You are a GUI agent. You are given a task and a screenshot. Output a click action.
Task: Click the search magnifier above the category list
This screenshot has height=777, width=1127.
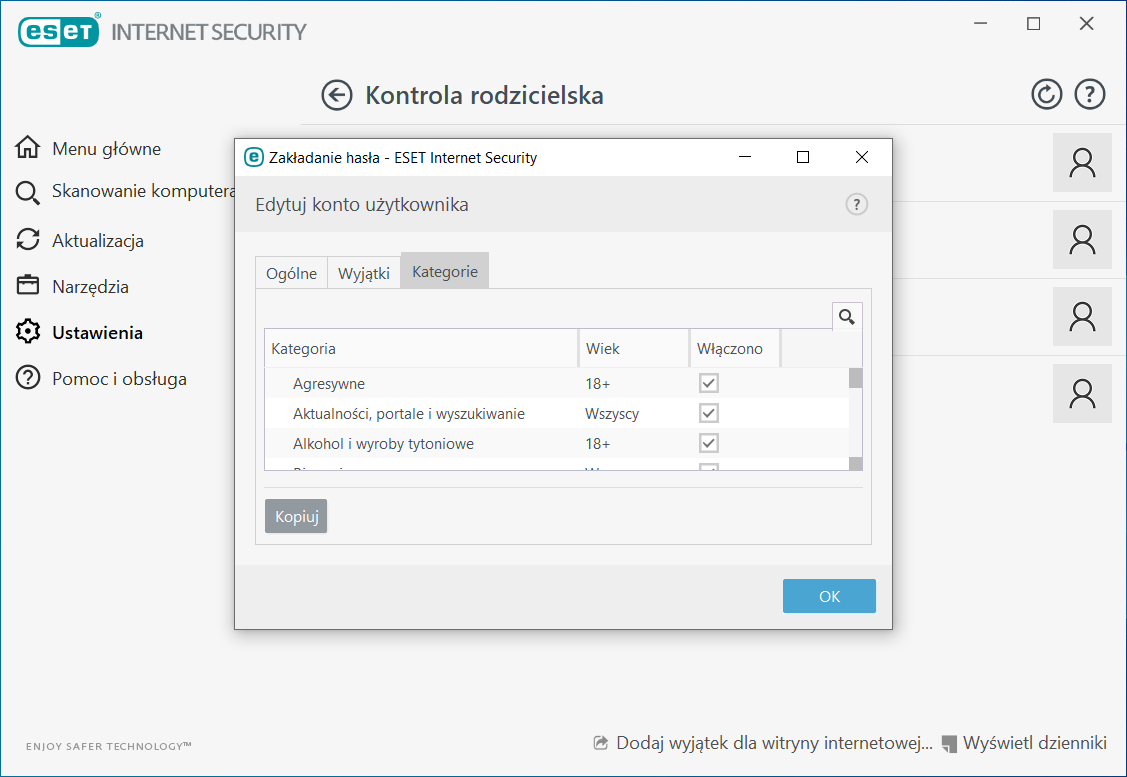(847, 317)
